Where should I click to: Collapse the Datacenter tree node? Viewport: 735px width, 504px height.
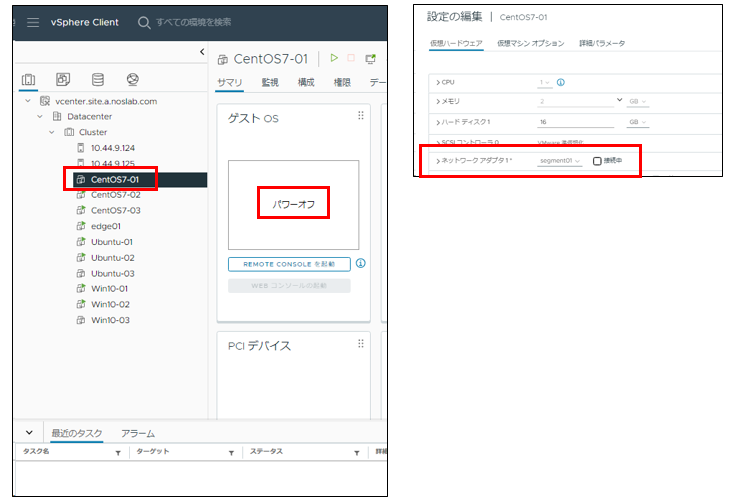coord(40,116)
